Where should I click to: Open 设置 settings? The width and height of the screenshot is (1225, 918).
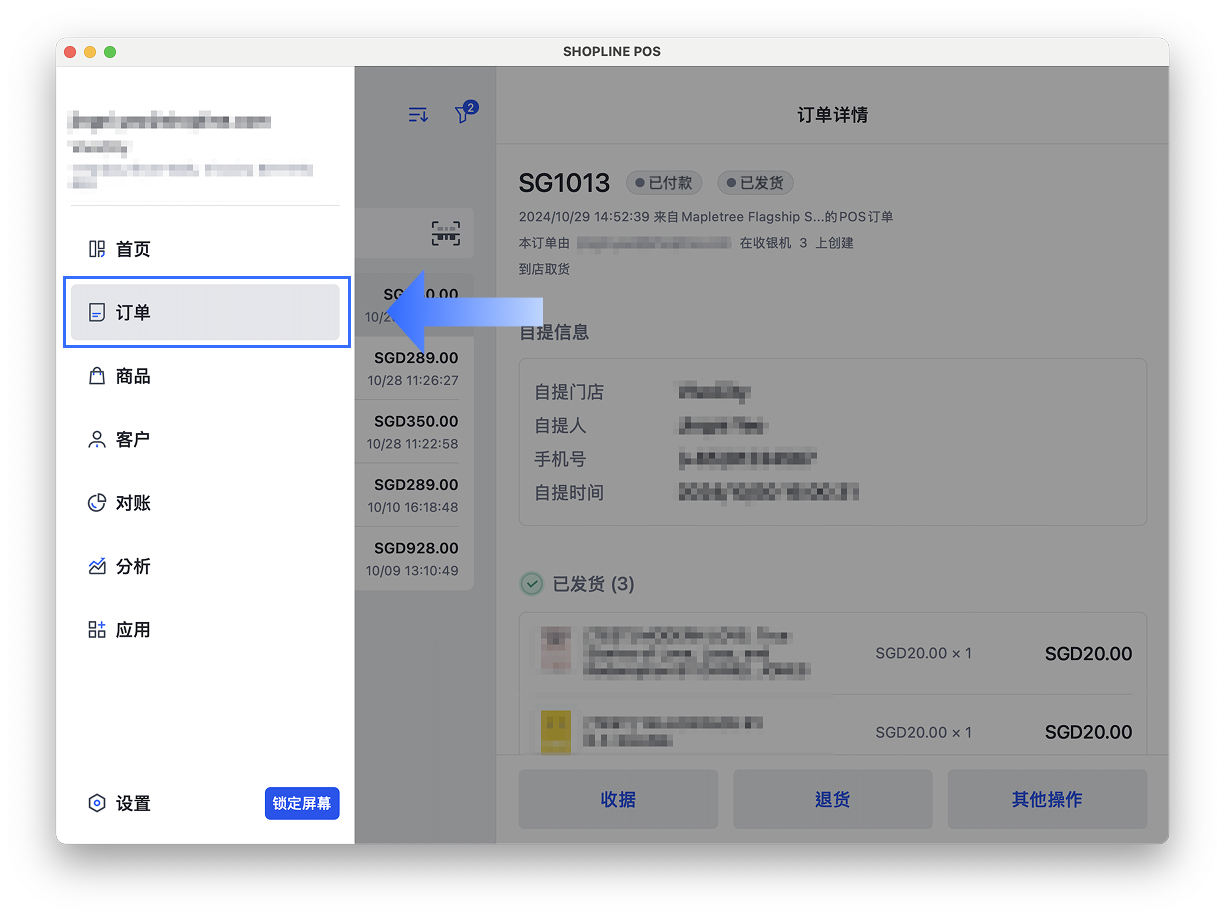tap(120, 803)
